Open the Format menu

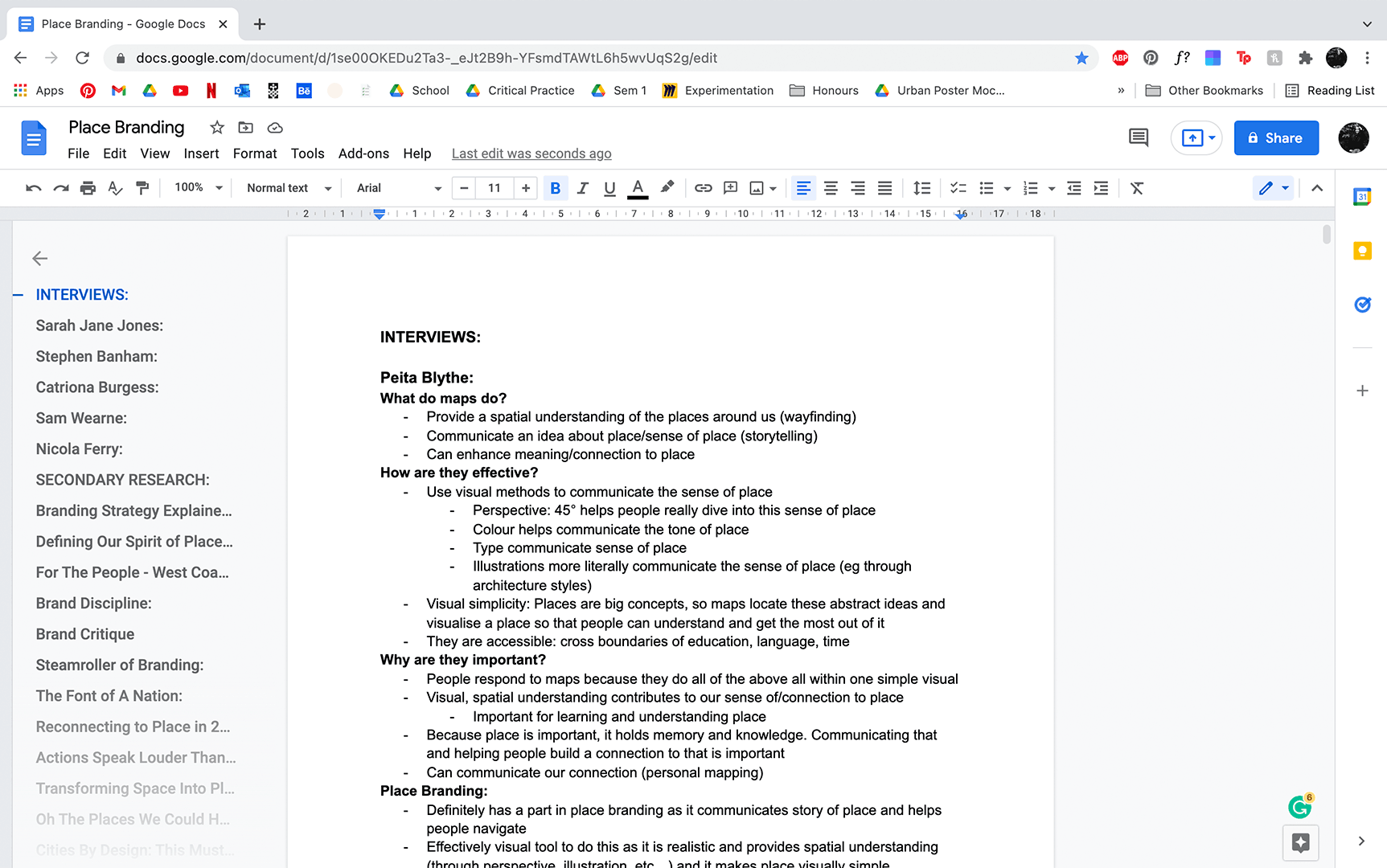[x=255, y=154]
